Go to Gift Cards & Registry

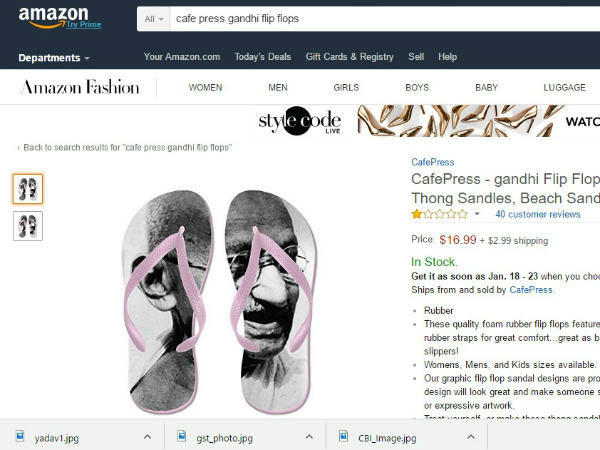tap(349, 57)
